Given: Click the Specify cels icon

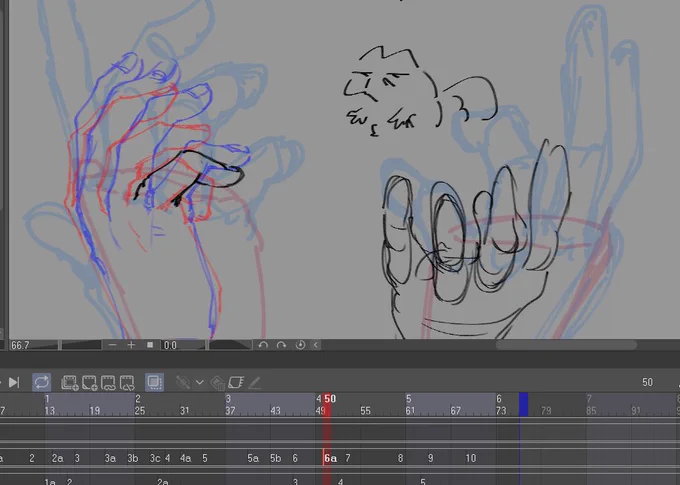Looking at the screenshot, I should pos(108,382).
